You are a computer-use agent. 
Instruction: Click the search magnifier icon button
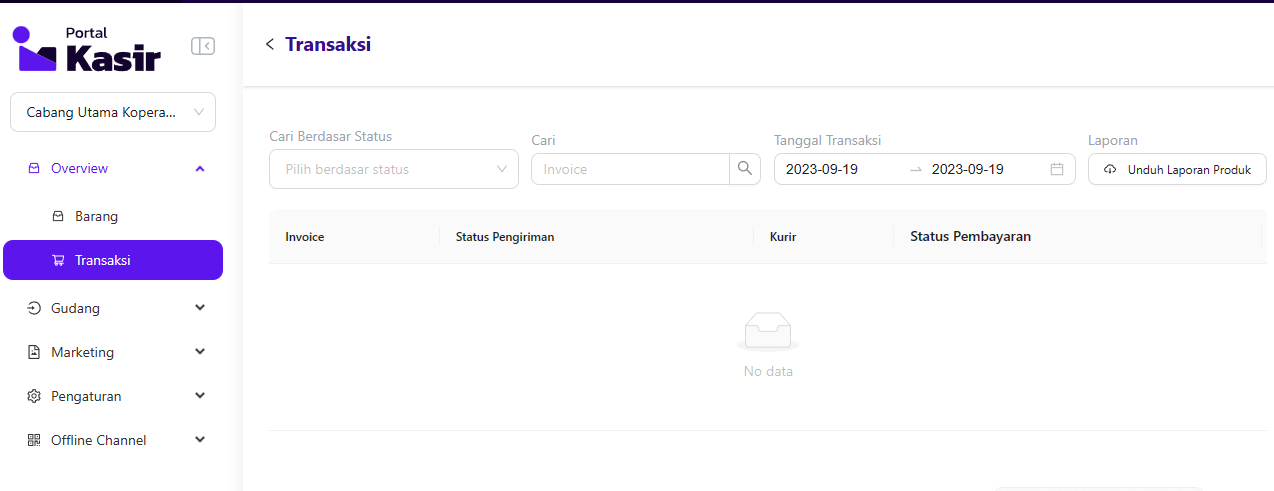(x=744, y=169)
